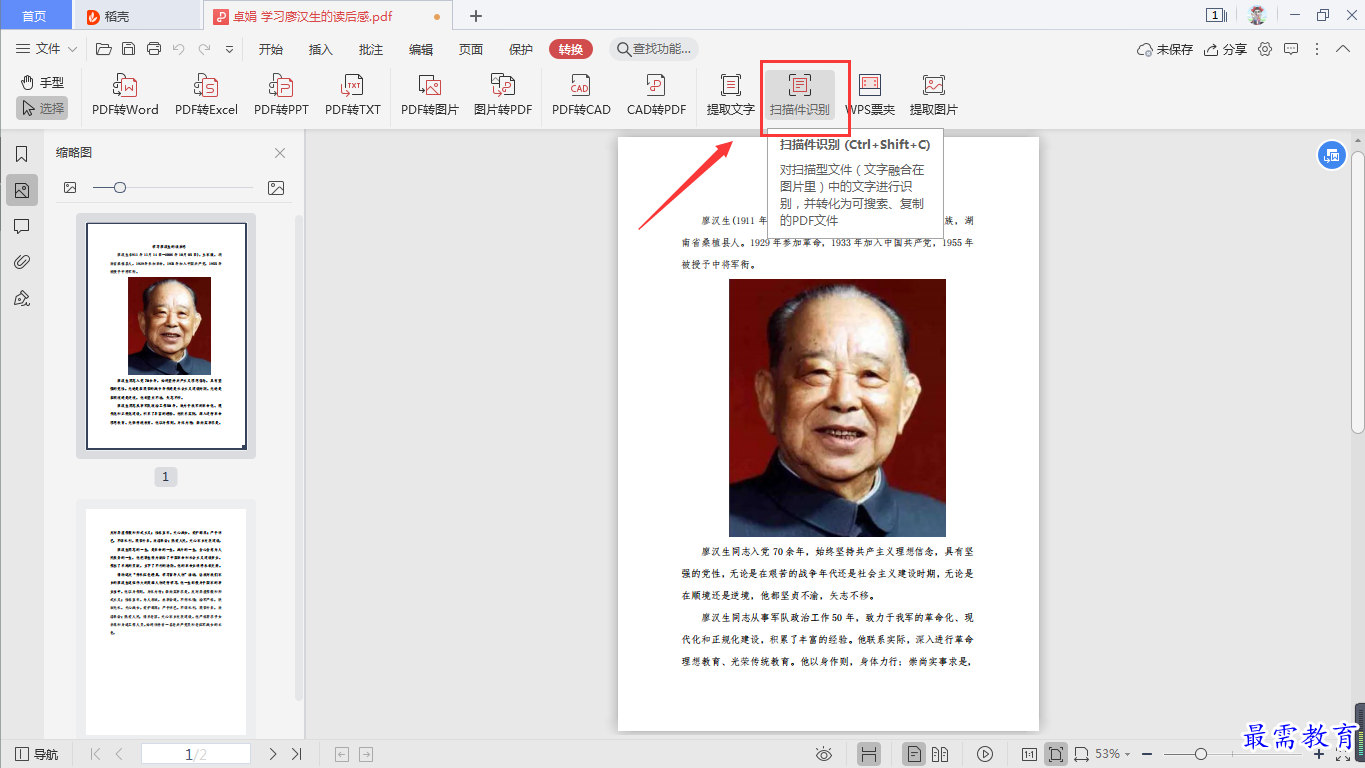Viewport: 1365px width, 768px height.
Task: Click the 扫描件识别 OCR tool
Action: tap(799, 96)
